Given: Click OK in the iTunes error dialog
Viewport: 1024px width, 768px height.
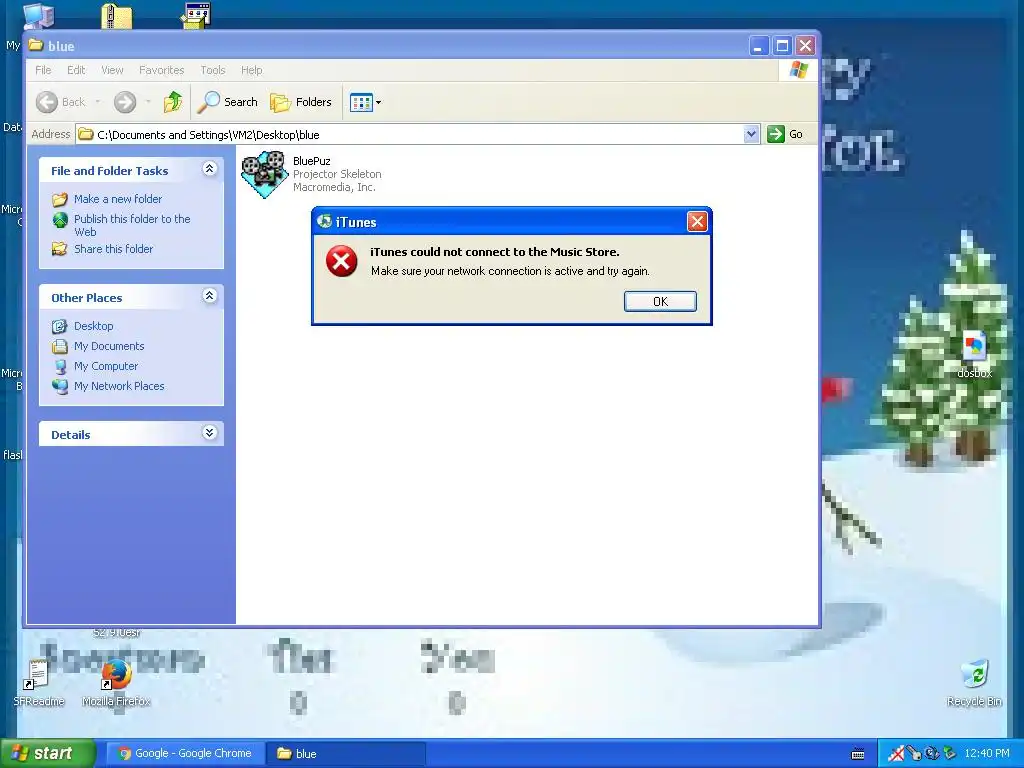Looking at the screenshot, I should 660,301.
